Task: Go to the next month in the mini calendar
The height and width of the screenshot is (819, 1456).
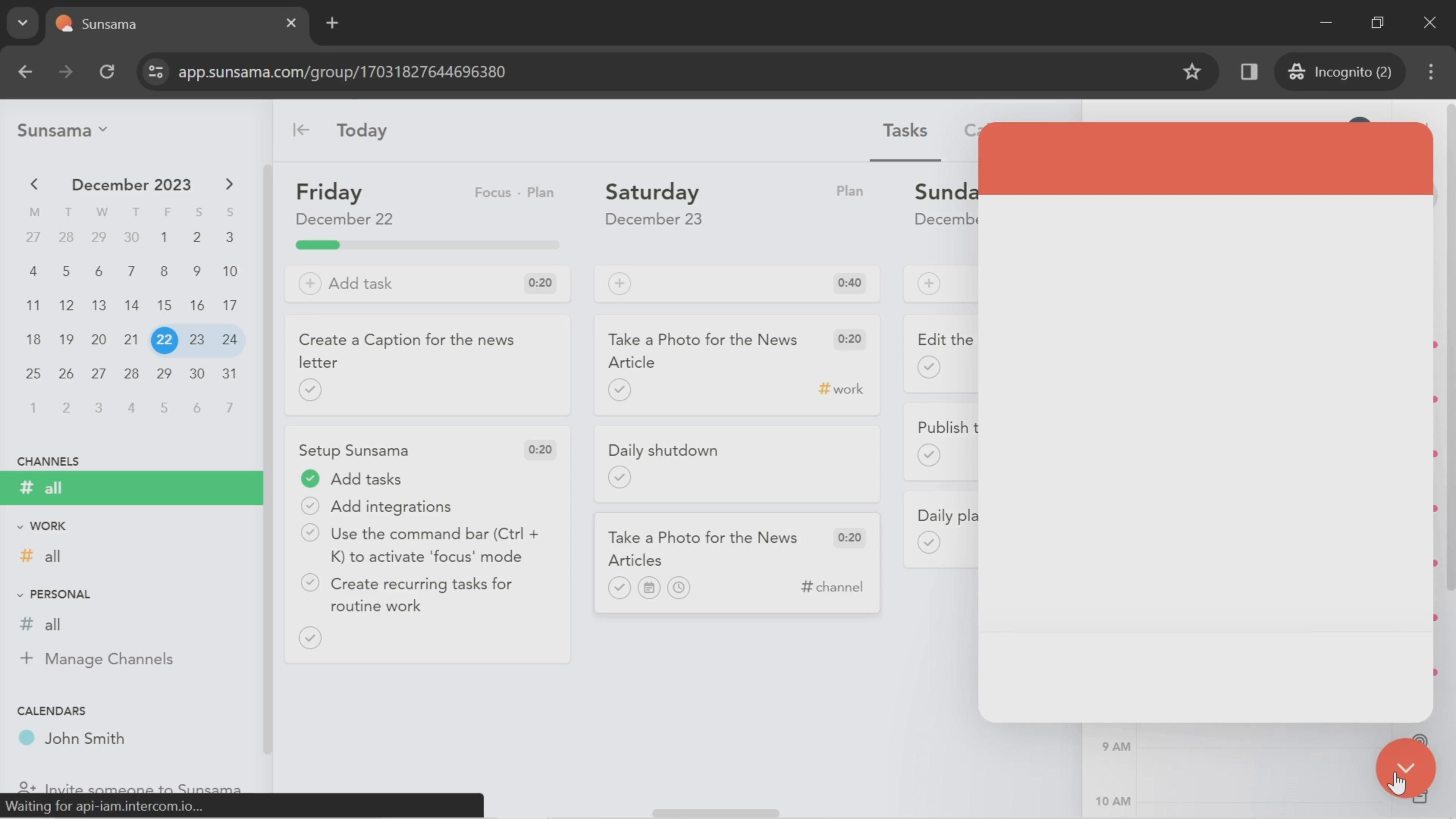Action: pos(229,184)
